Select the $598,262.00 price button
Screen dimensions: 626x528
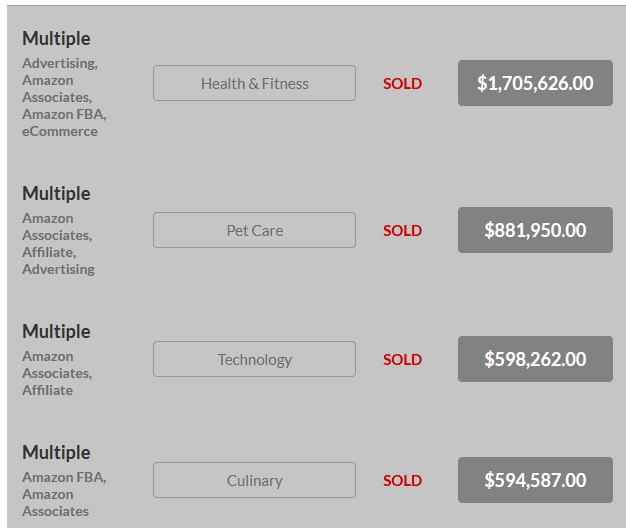[535, 359]
